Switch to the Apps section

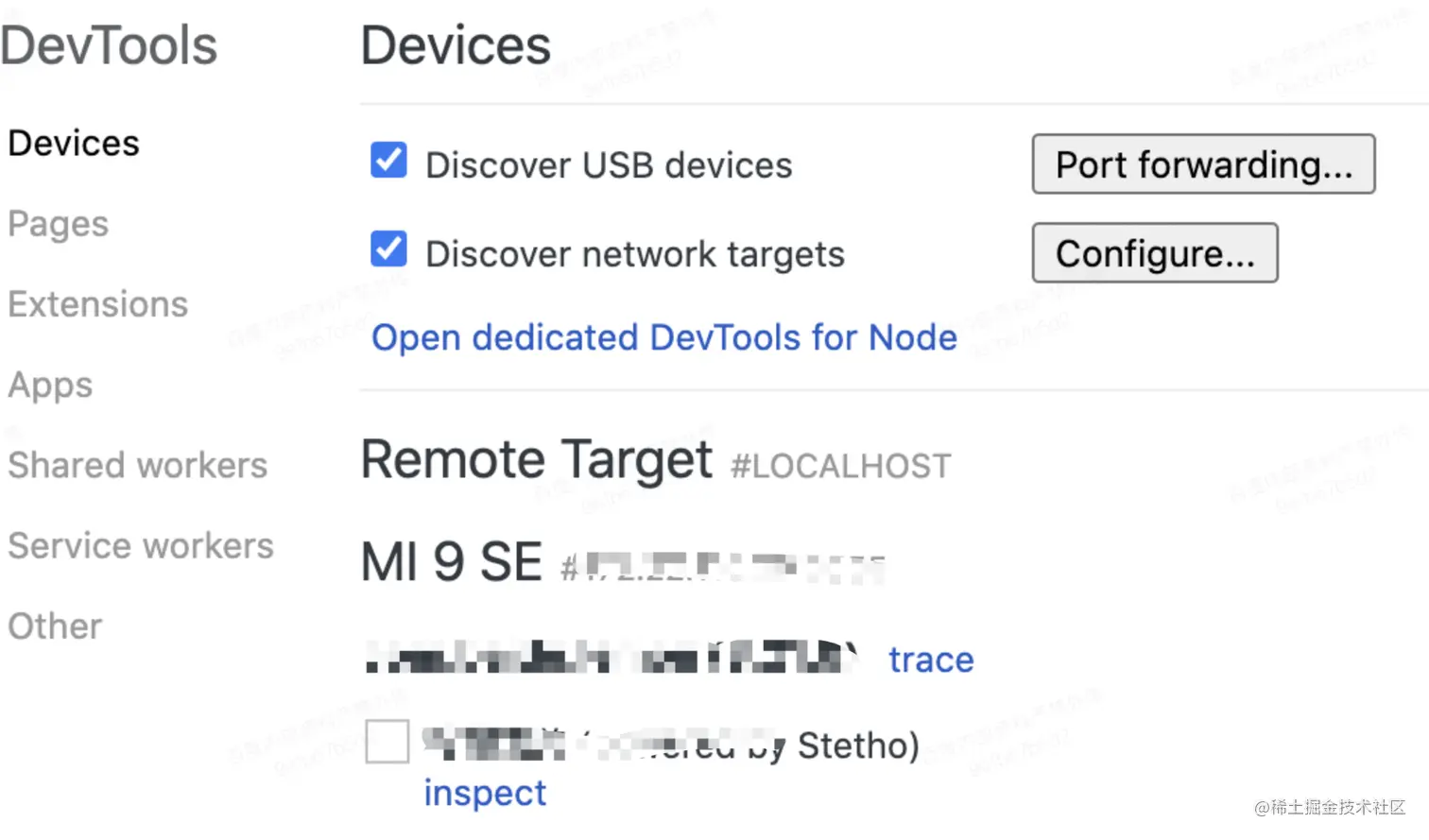[x=51, y=386]
